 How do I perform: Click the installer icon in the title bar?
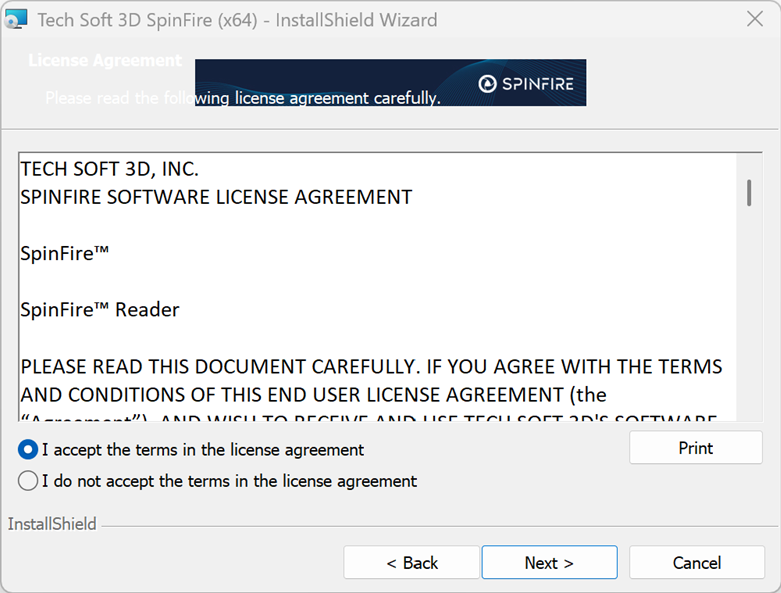coord(16,20)
